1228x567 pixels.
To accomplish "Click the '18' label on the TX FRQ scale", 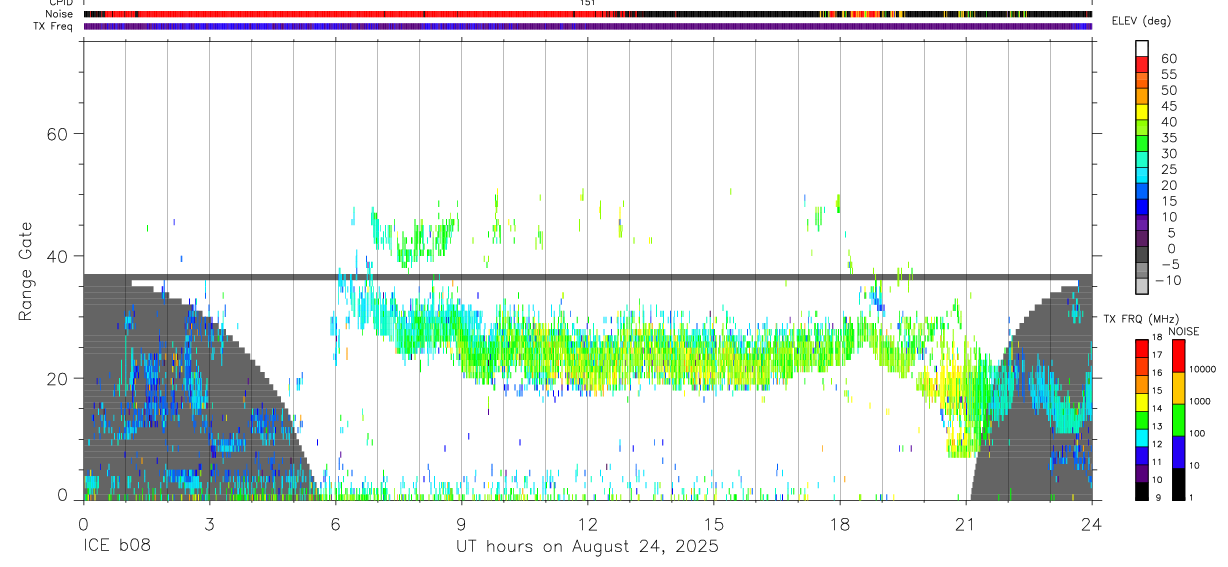I will pos(1155,337).
